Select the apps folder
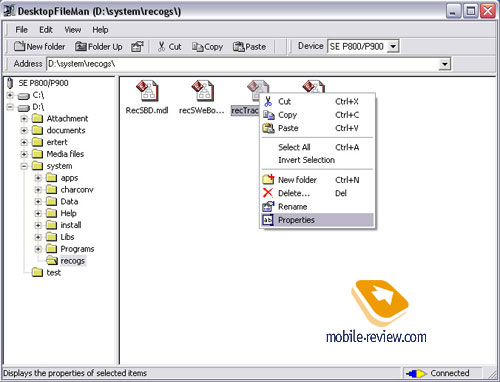This screenshot has width=500, height=382. pos(69,178)
